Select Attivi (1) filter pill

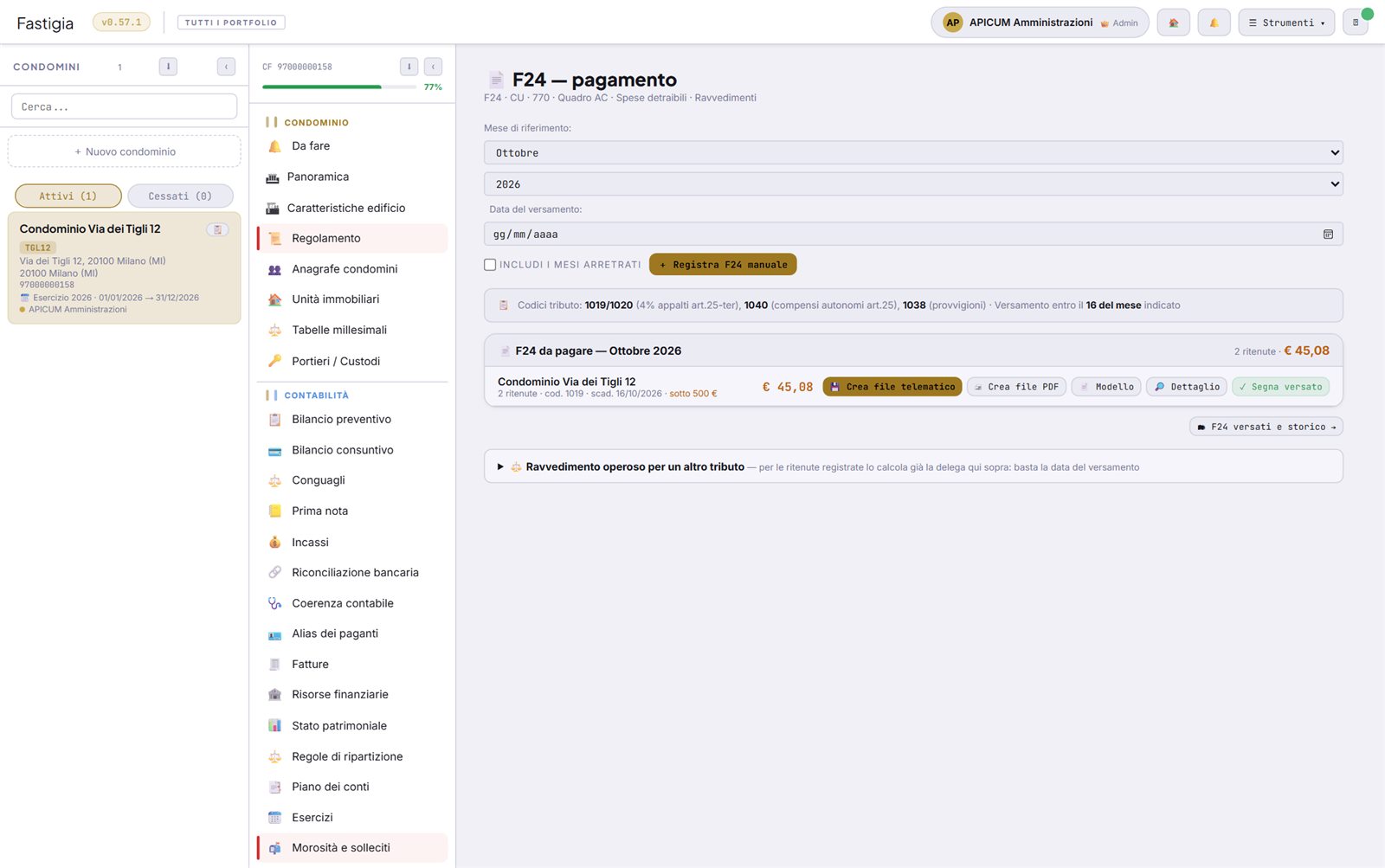pos(68,196)
